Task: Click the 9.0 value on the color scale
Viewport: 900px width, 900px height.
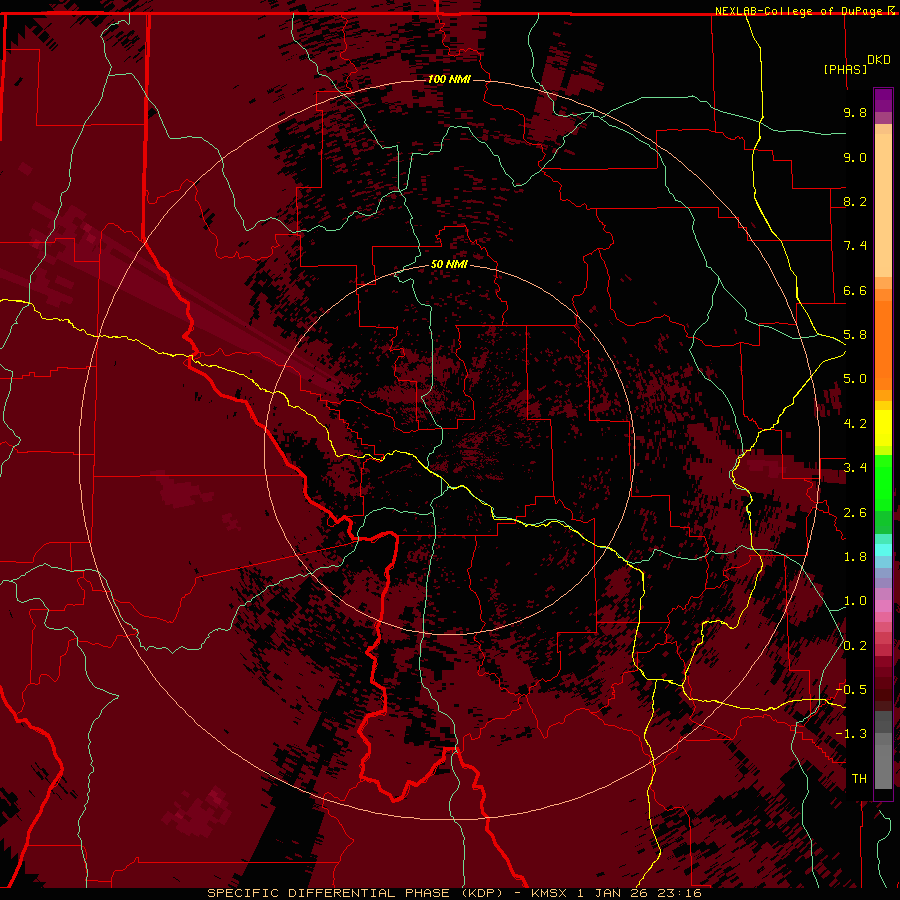Action: pos(855,157)
